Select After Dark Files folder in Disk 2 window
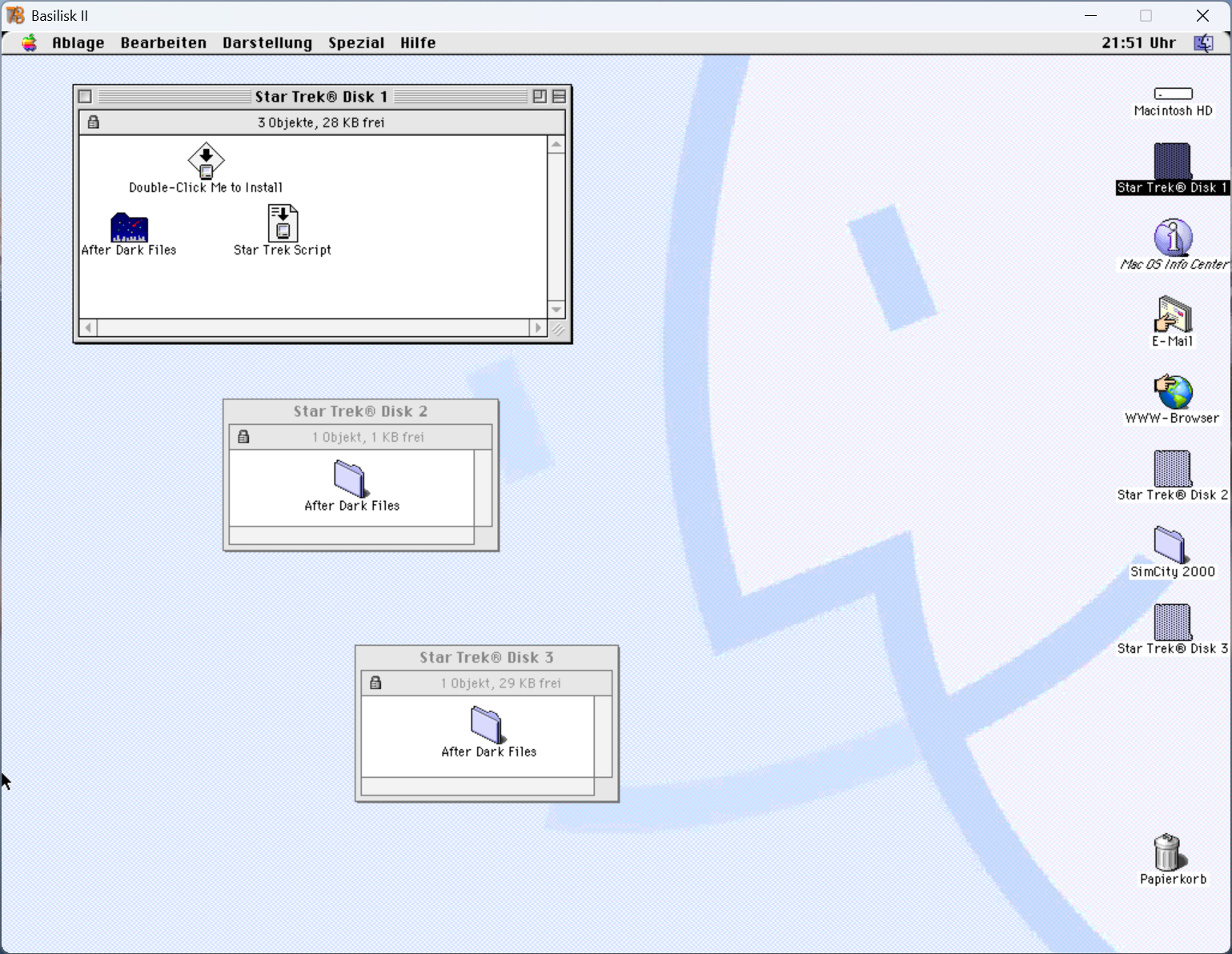 [351, 479]
